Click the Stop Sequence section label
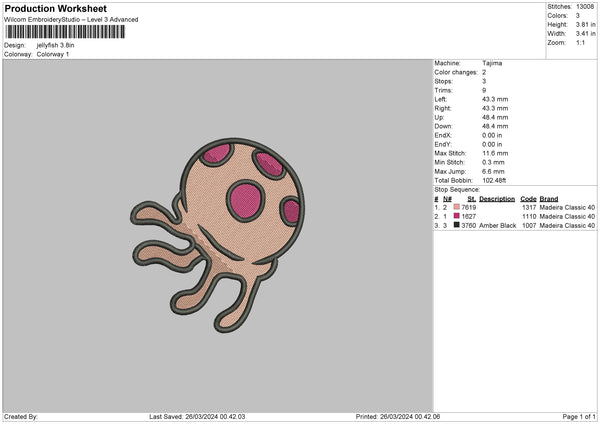Screen dimensions: 600x424 point(457,189)
